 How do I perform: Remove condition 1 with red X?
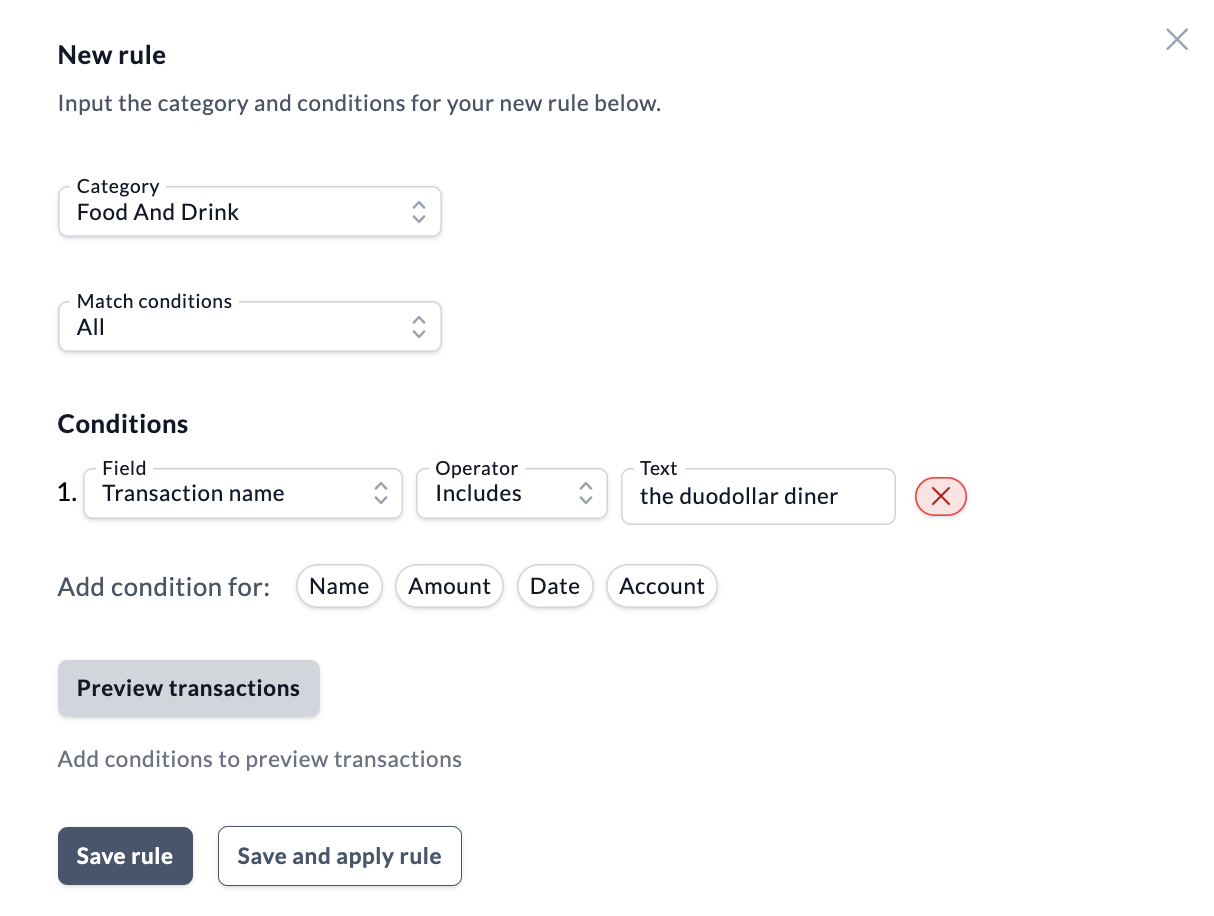click(941, 496)
